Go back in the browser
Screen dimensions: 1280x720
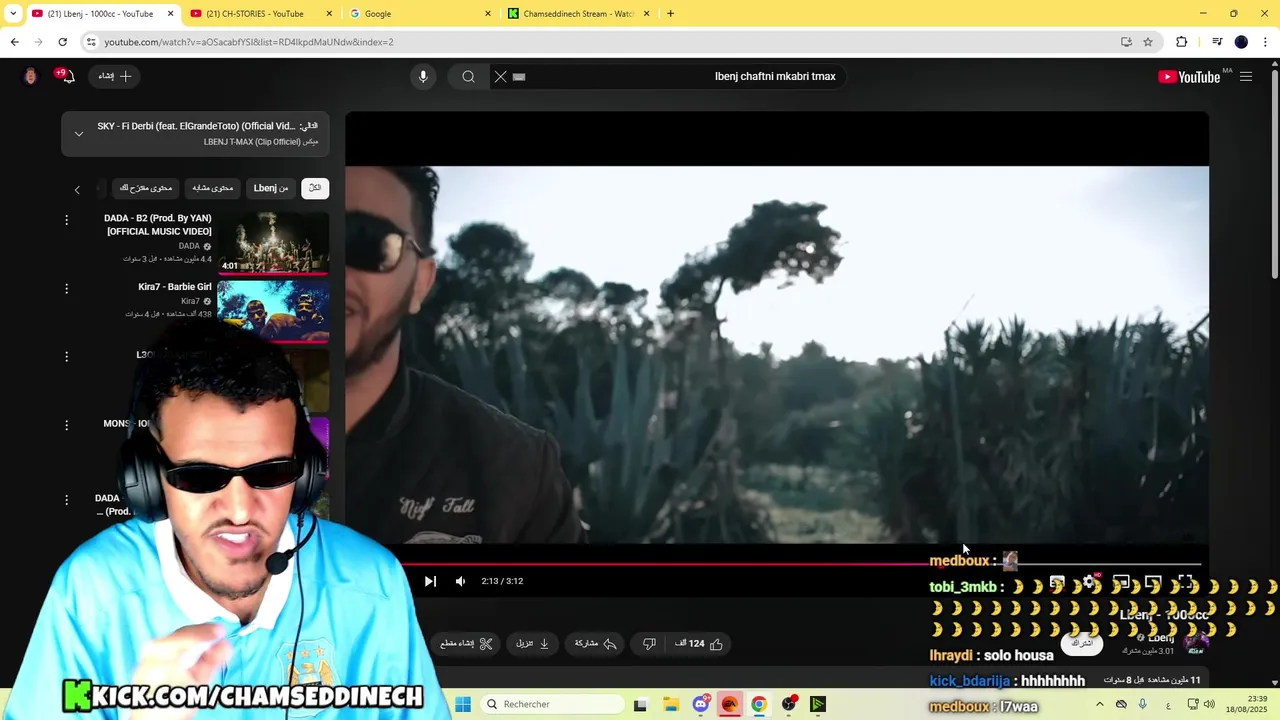[14, 42]
